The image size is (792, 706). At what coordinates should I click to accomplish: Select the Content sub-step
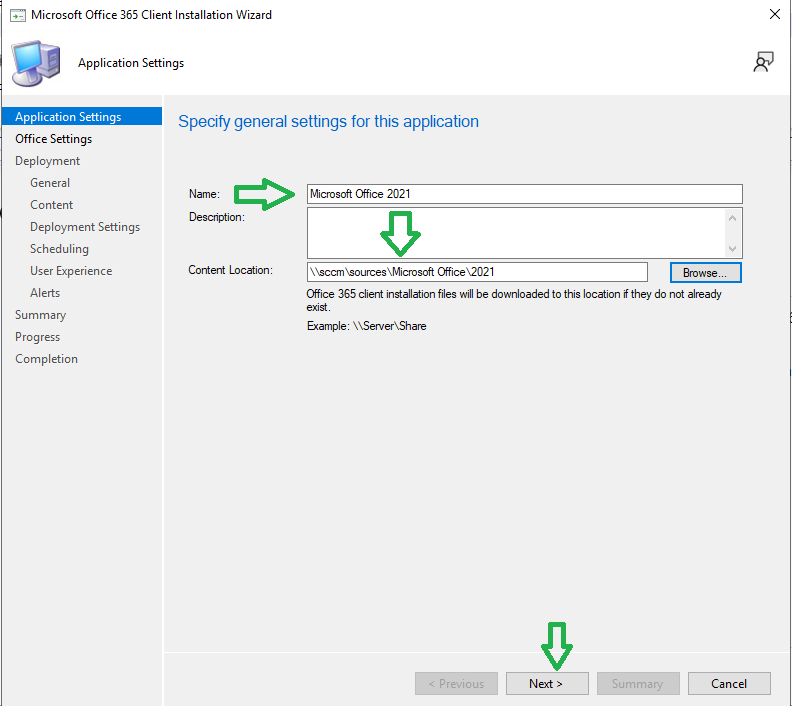52,205
